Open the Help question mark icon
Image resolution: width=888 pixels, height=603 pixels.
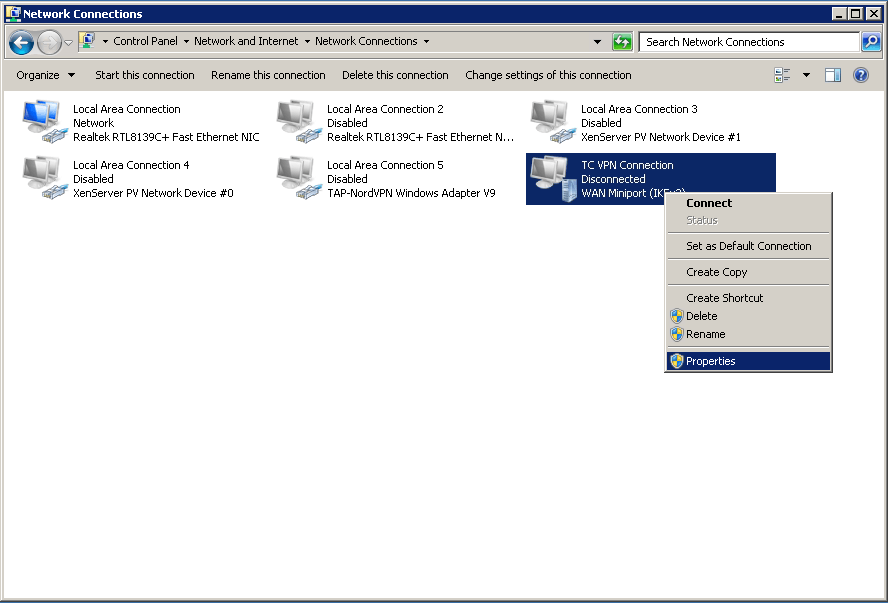(860, 75)
